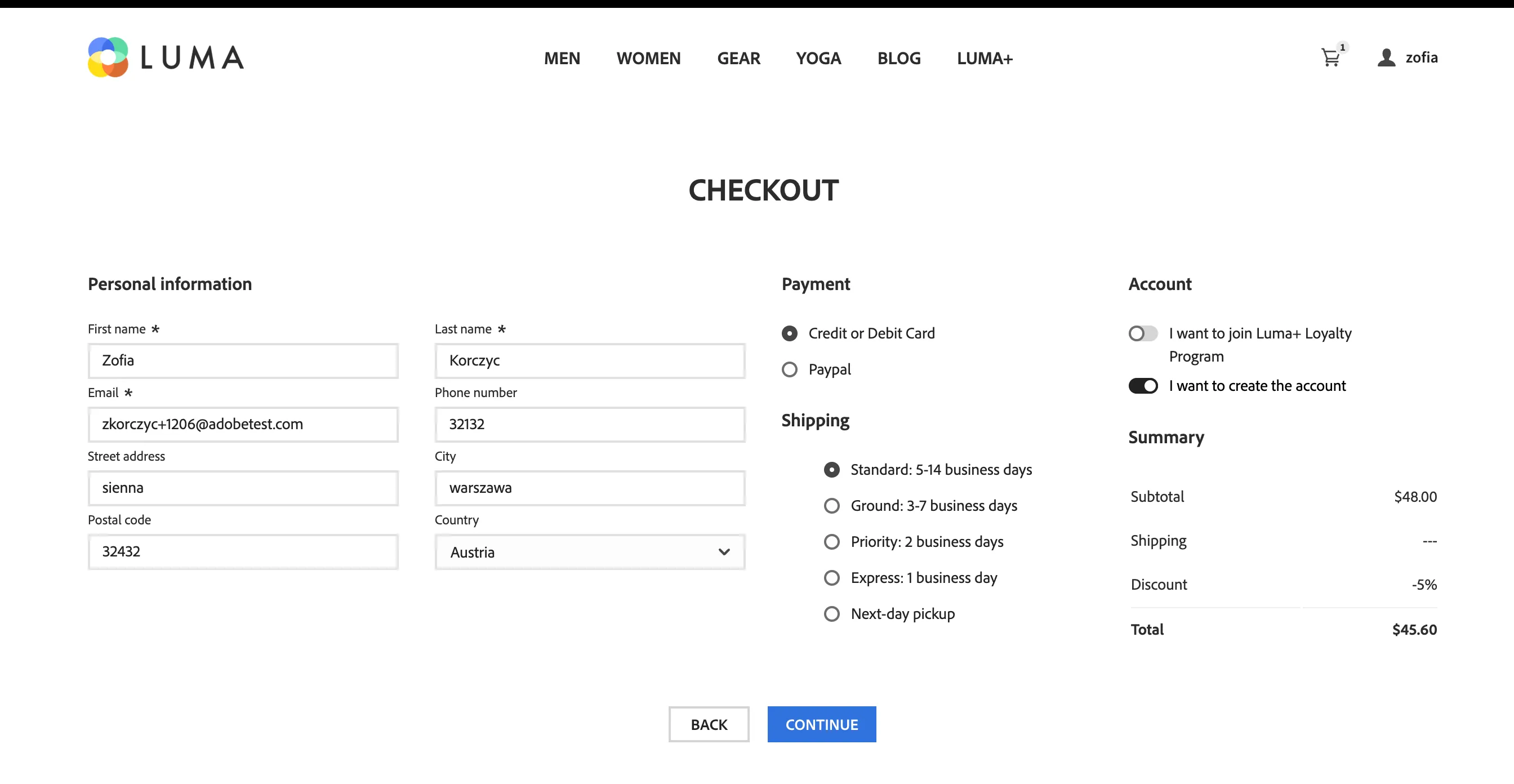Click the zofia username text
Viewport: 1514px width, 784px height.
point(1421,57)
